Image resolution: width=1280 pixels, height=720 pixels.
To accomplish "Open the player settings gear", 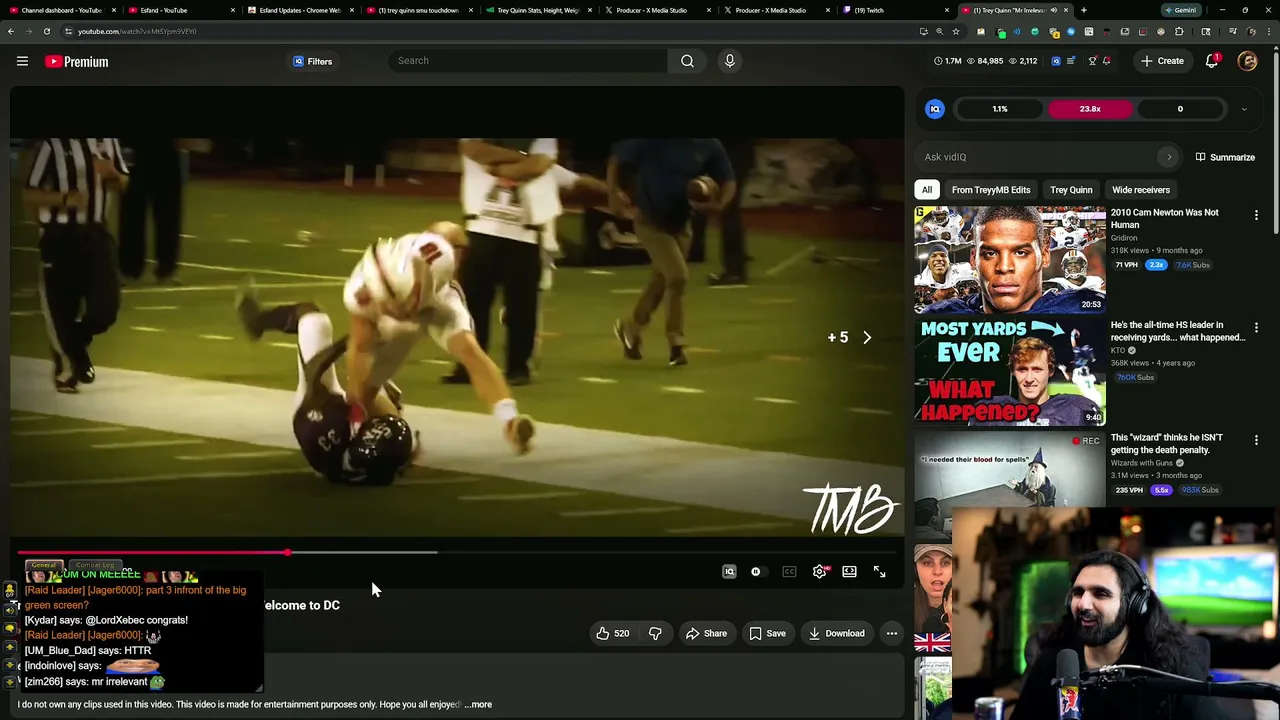I will 819,572.
